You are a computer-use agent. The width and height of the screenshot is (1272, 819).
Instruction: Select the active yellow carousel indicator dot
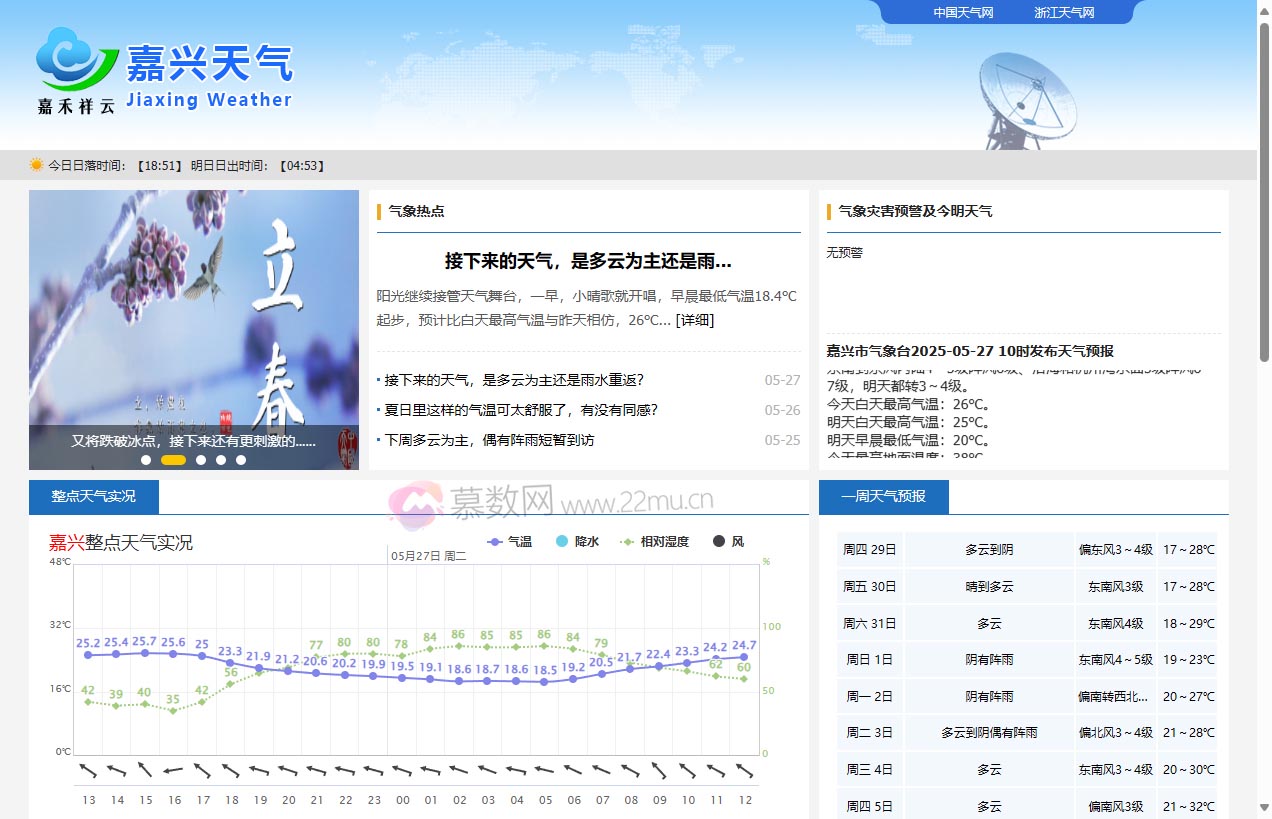click(173, 460)
